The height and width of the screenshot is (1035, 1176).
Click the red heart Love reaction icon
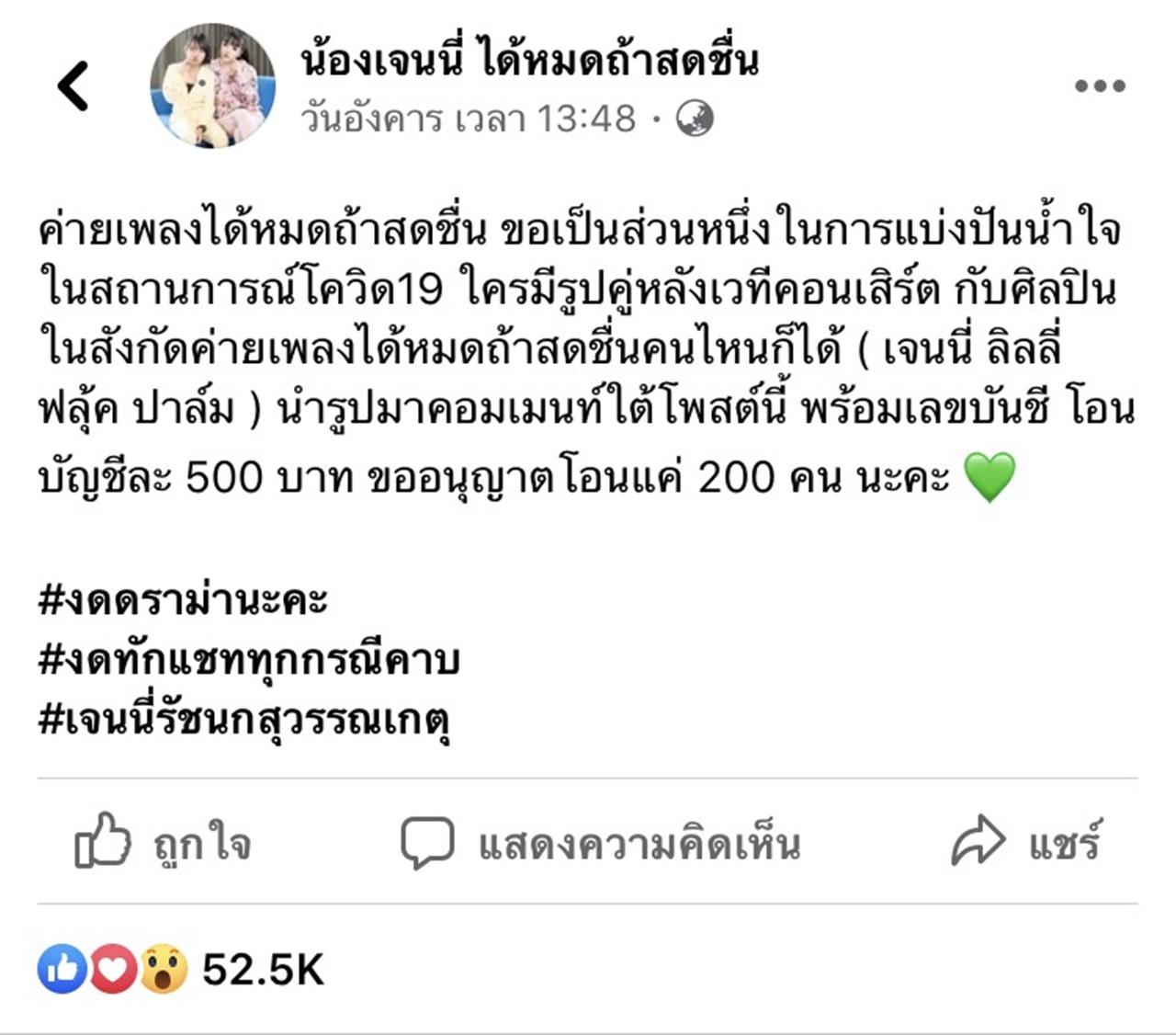[x=112, y=970]
